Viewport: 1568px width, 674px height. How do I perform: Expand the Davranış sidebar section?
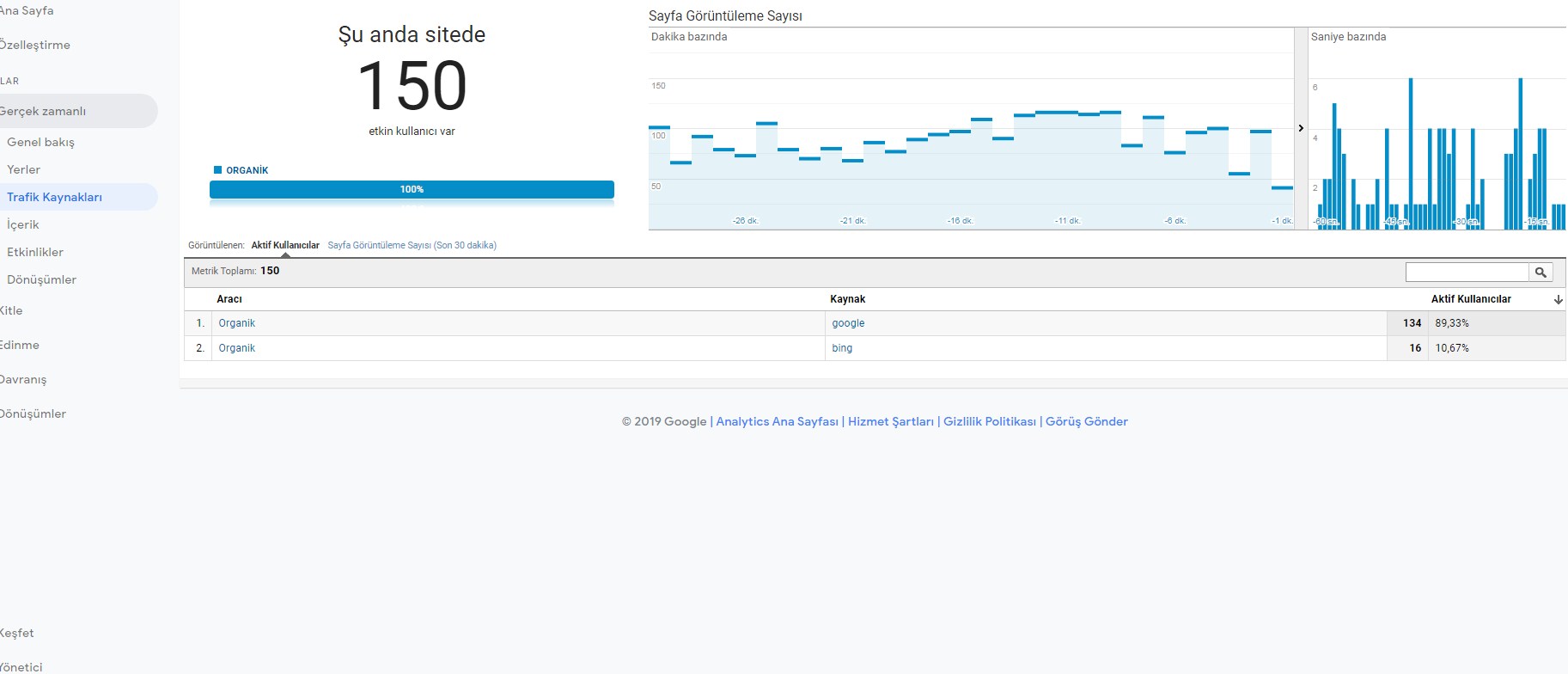pos(23,379)
